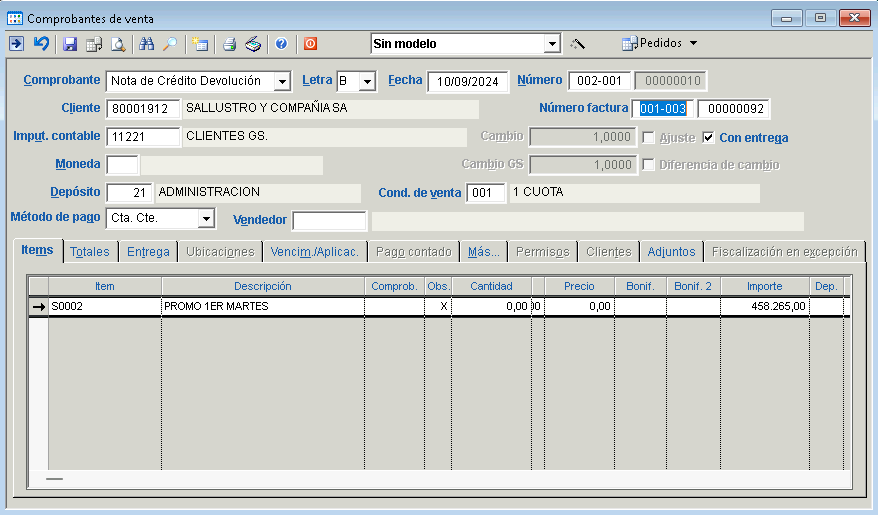This screenshot has height=515, width=878.
Task: Open the Adjuntos tab
Action: 671,252
